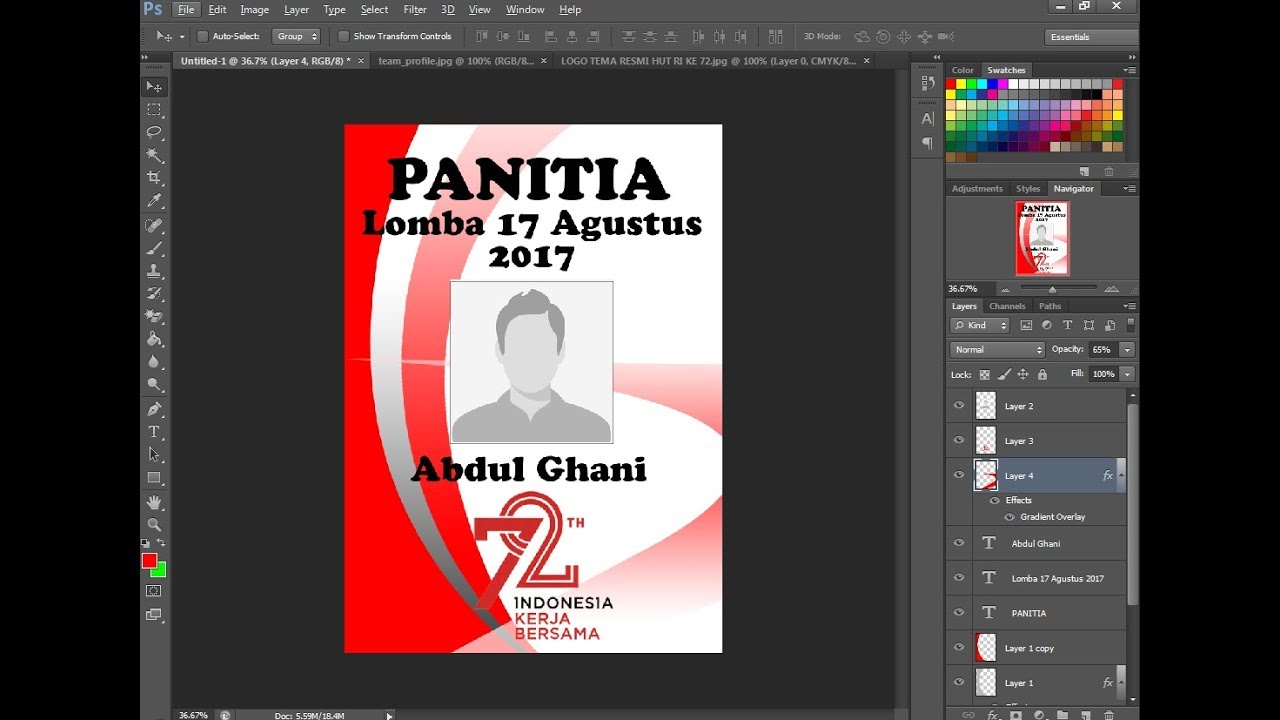Viewport: 1280px width, 720px height.
Task: Select the Magic Wand tool
Action: 154,155
